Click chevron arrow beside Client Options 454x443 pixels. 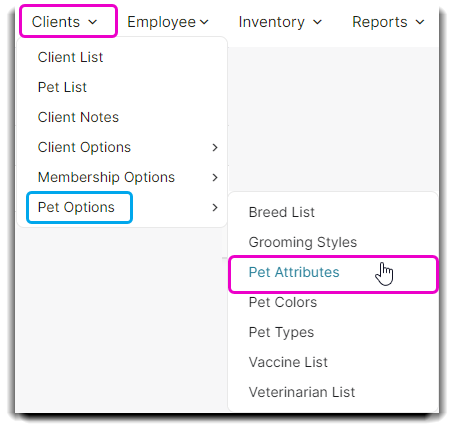pyautogui.click(x=215, y=147)
